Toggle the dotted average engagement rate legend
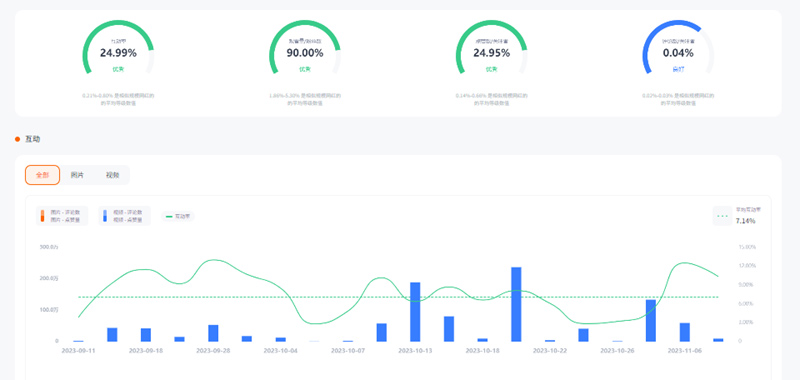The height and width of the screenshot is (380, 800). tap(722, 216)
